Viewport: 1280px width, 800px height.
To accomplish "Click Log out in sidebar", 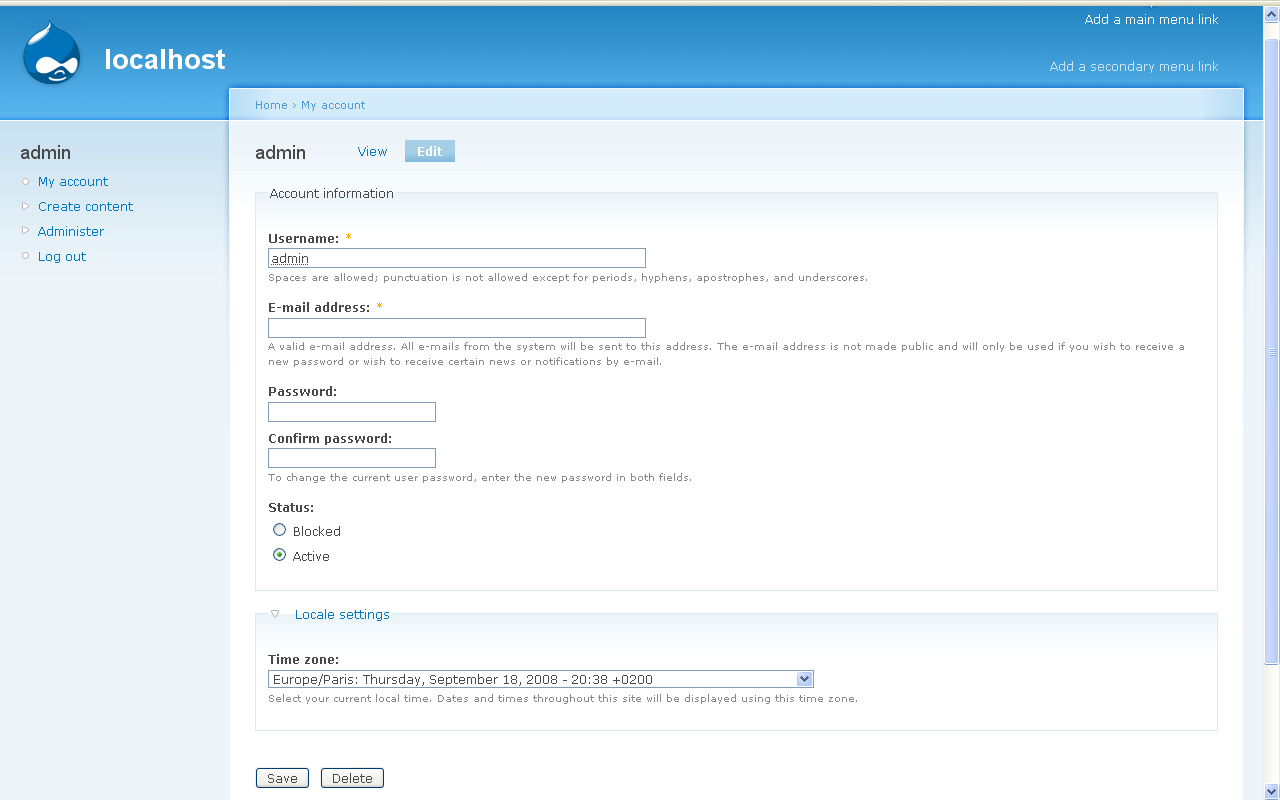I will [x=62, y=256].
